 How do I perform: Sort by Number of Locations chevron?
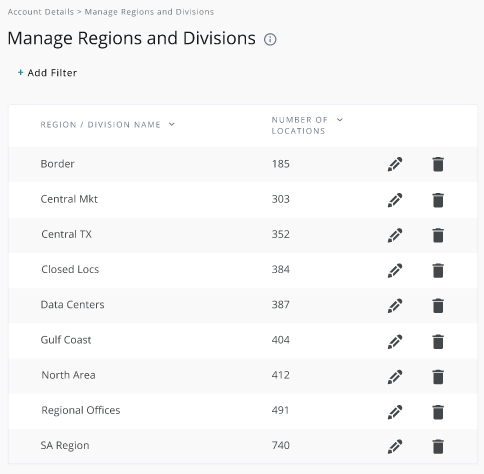click(340, 120)
